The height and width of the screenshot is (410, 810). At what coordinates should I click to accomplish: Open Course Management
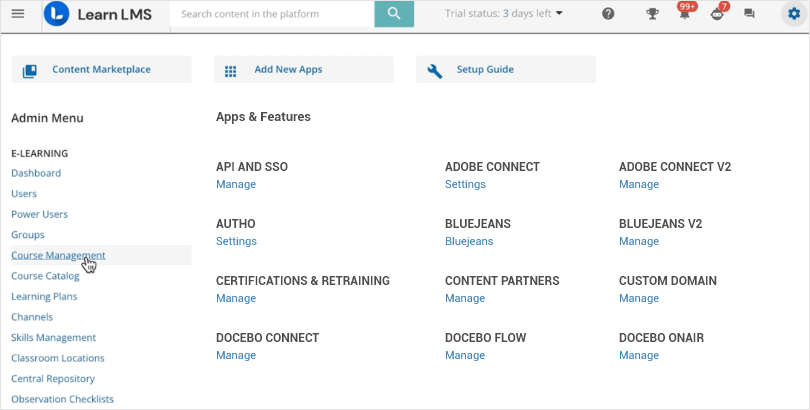click(58, 255)
